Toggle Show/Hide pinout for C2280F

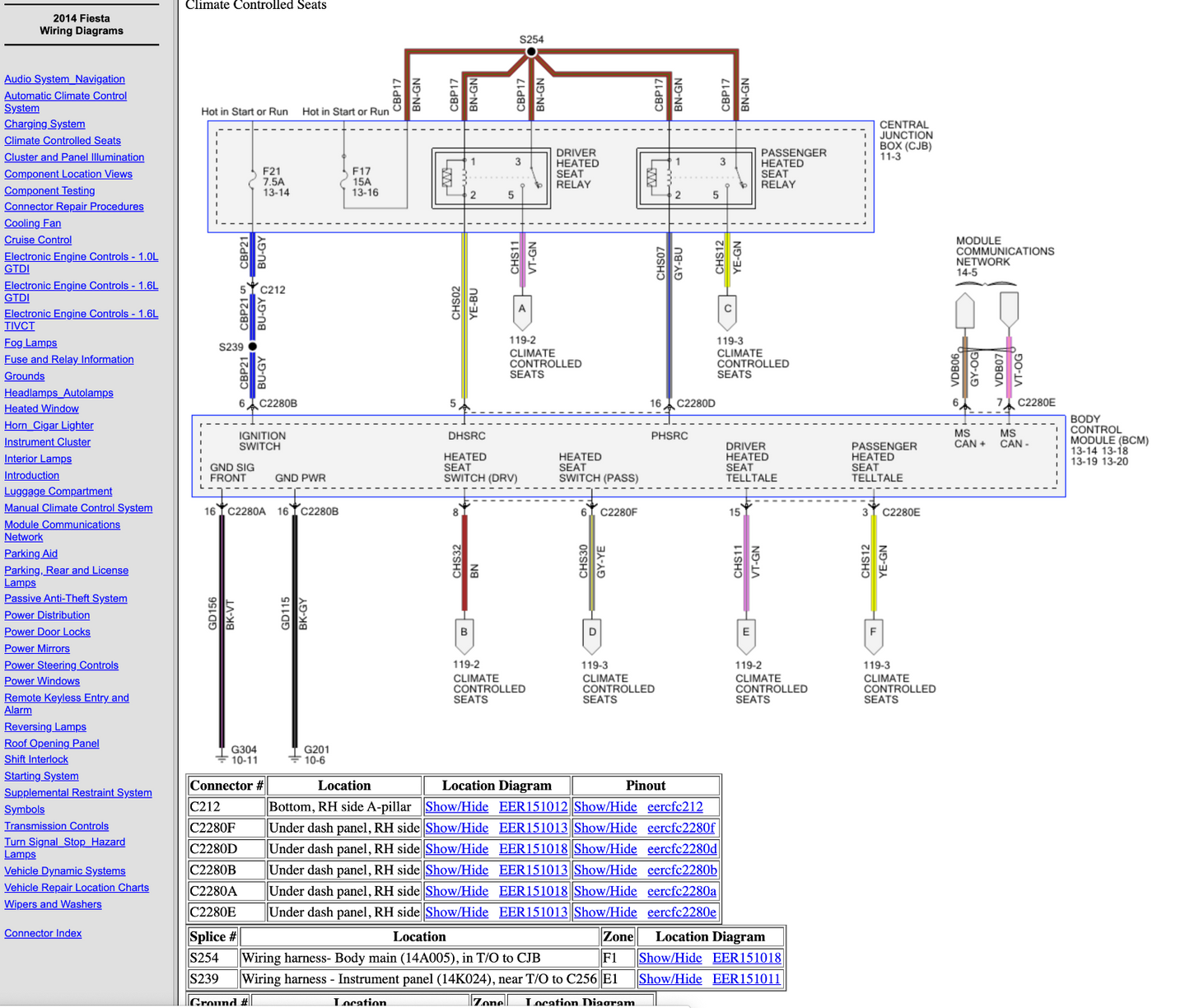coord(605,828)
